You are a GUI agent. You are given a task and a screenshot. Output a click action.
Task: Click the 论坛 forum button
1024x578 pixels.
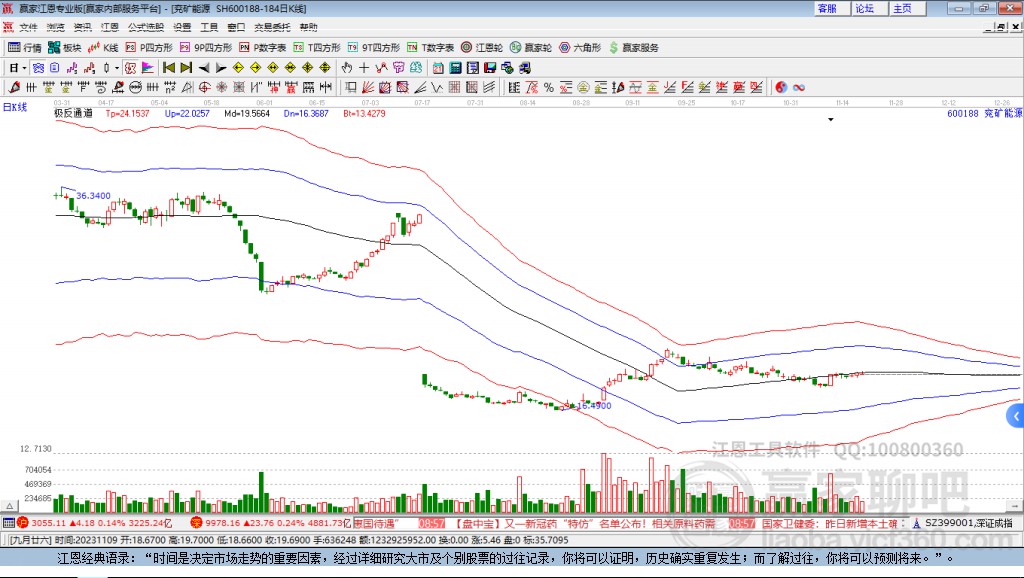click(864, 8)
